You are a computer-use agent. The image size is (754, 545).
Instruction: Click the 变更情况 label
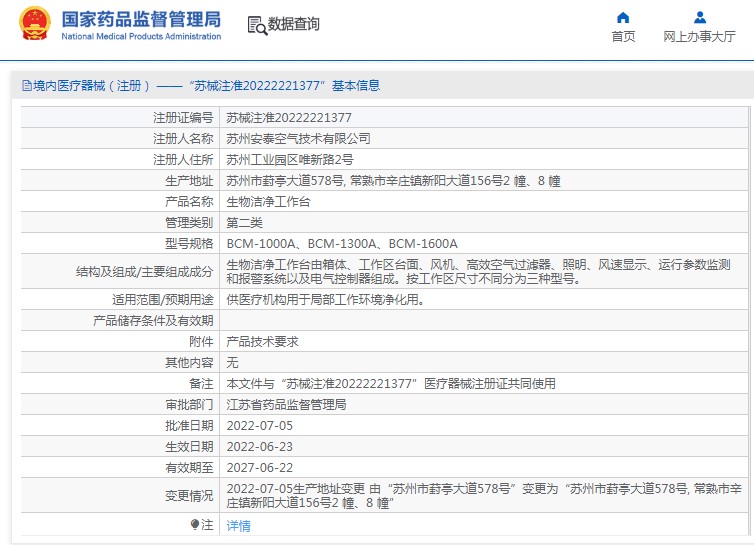189,495
